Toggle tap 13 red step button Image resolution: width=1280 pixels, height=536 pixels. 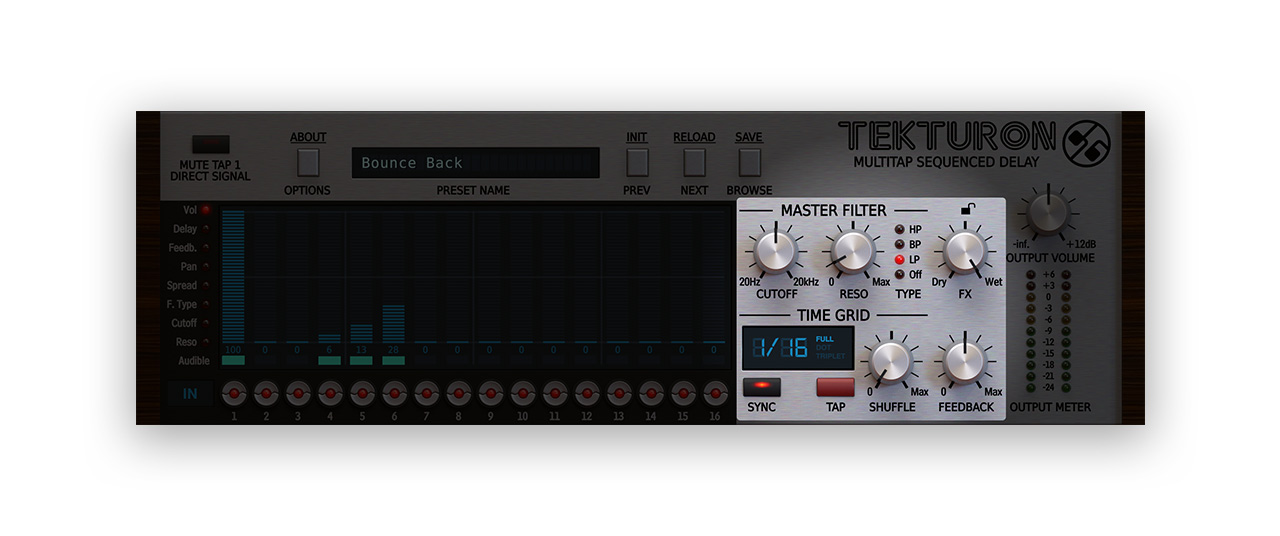pos(618,393)
